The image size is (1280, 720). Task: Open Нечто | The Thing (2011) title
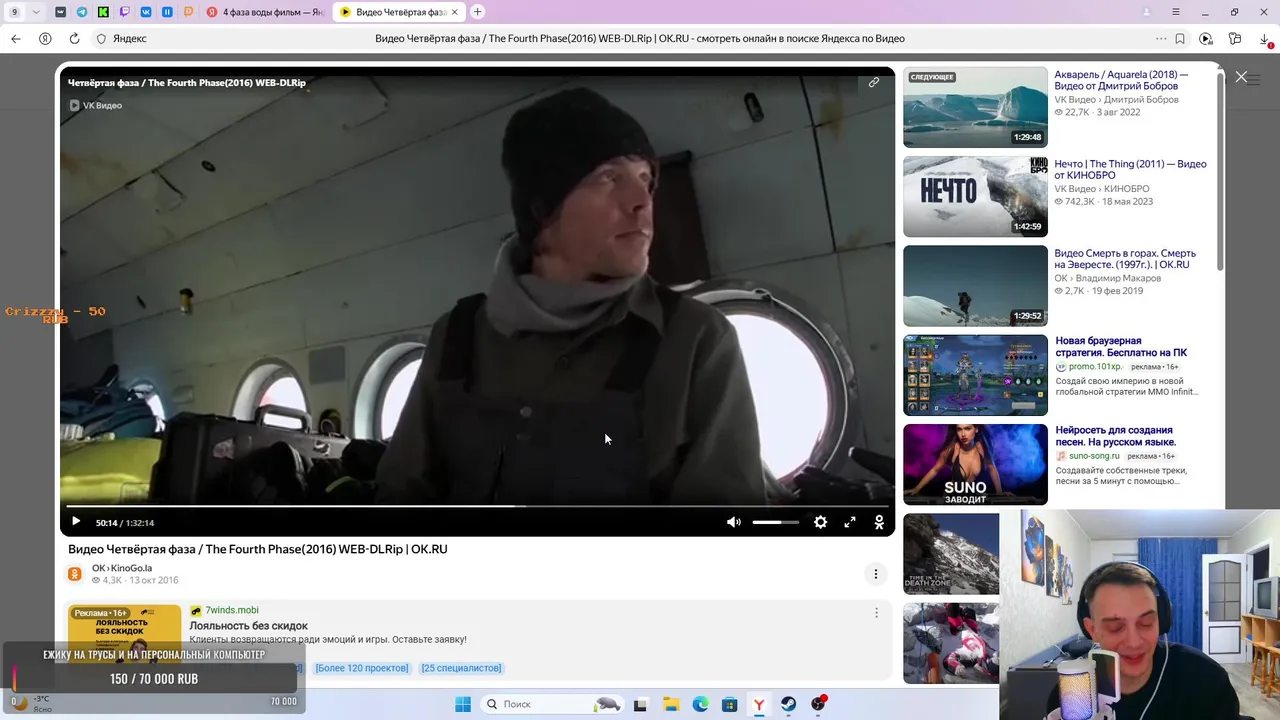tap(1130, 169)
